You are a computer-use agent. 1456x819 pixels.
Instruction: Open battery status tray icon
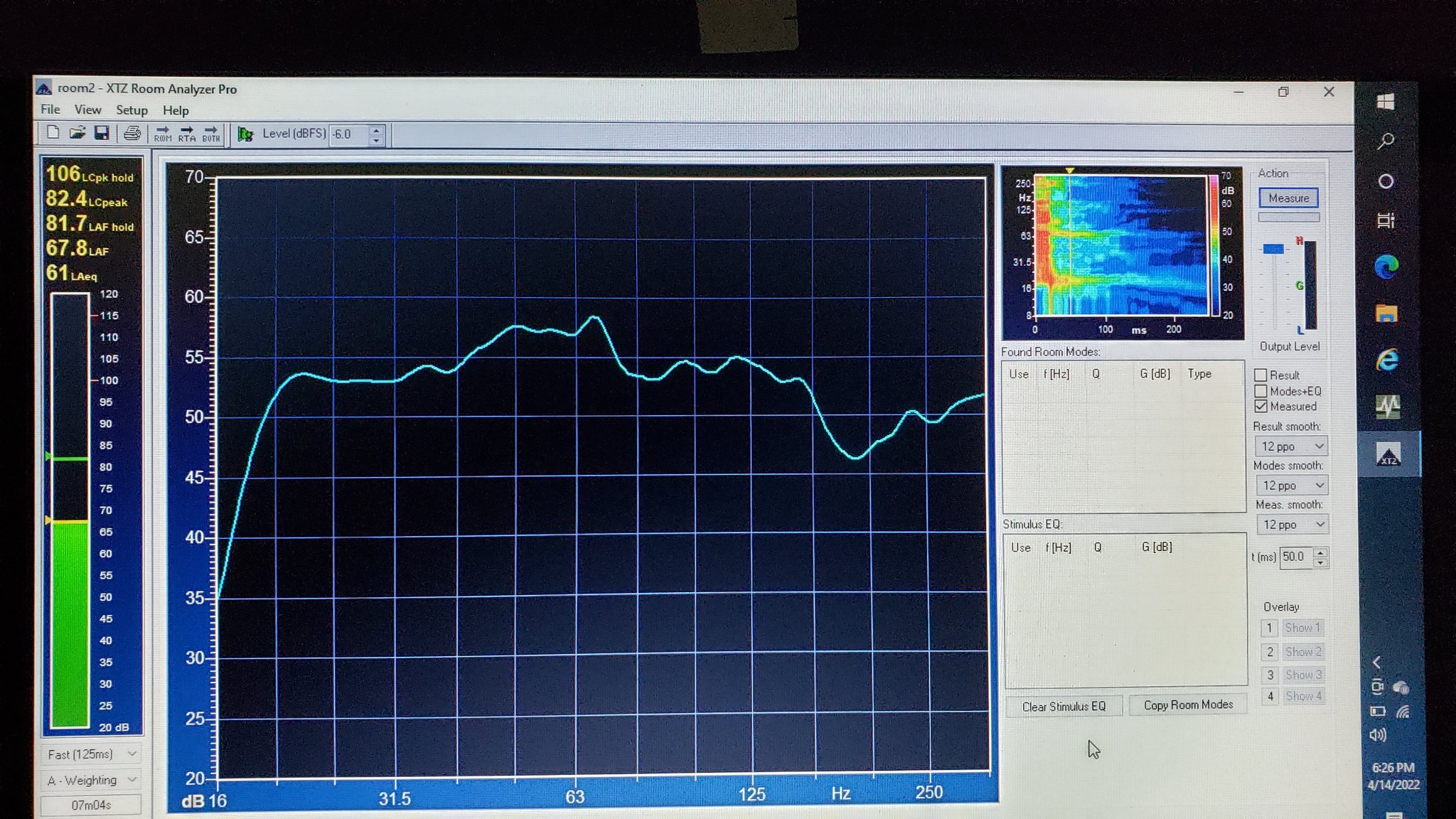(1378, 711)
